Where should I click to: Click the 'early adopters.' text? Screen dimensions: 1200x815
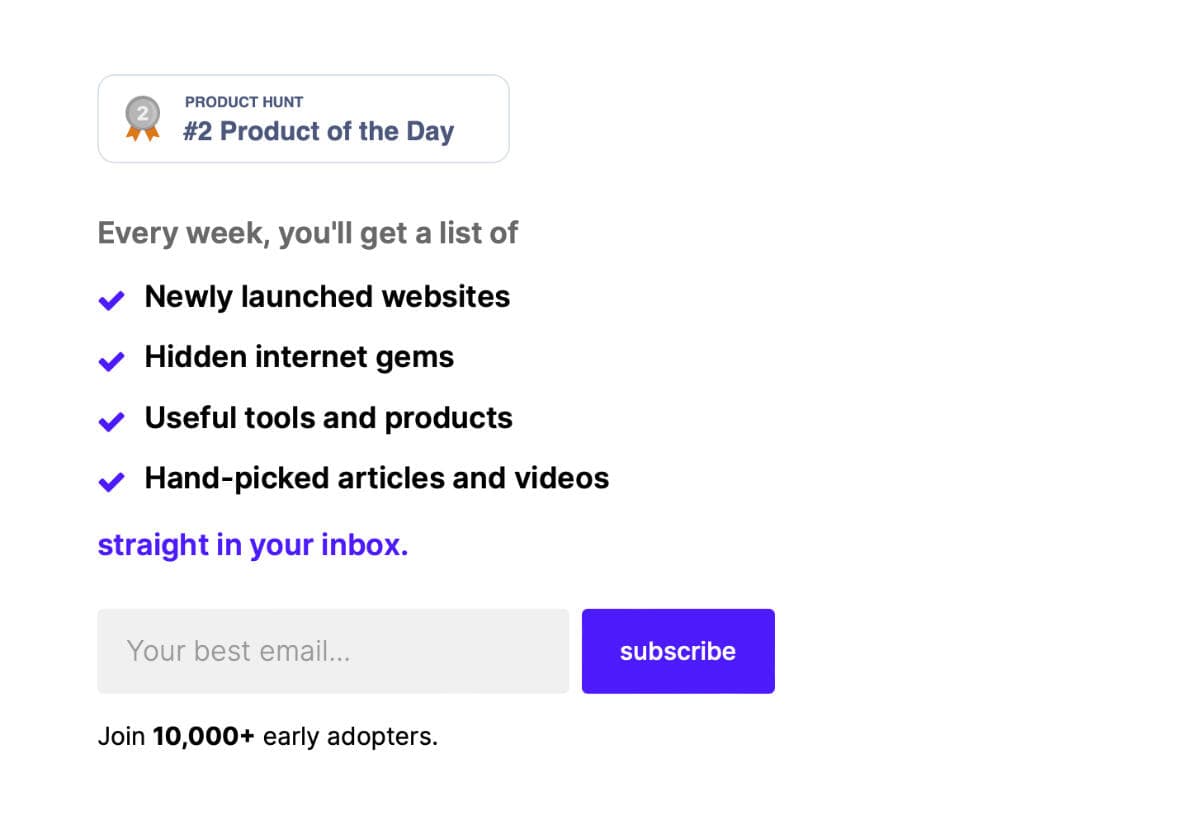pyautogui.click(x=351, y=738)
